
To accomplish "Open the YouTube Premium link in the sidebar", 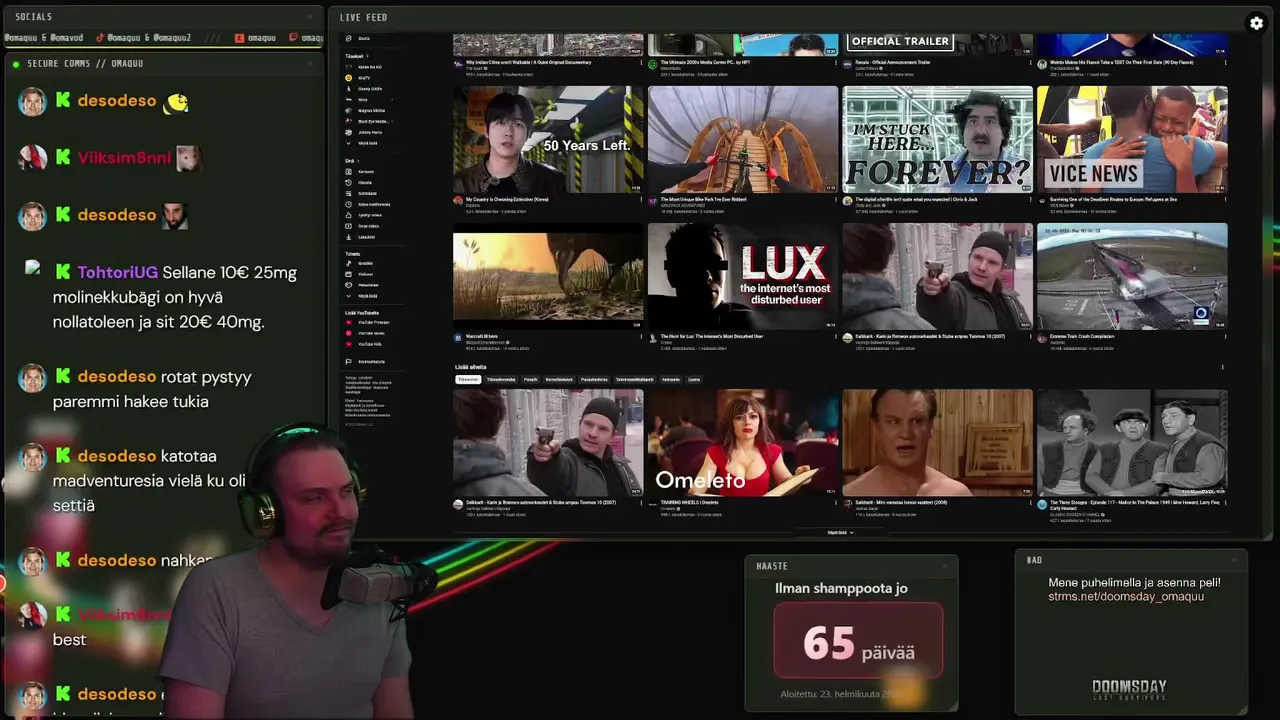I will 367,322.
